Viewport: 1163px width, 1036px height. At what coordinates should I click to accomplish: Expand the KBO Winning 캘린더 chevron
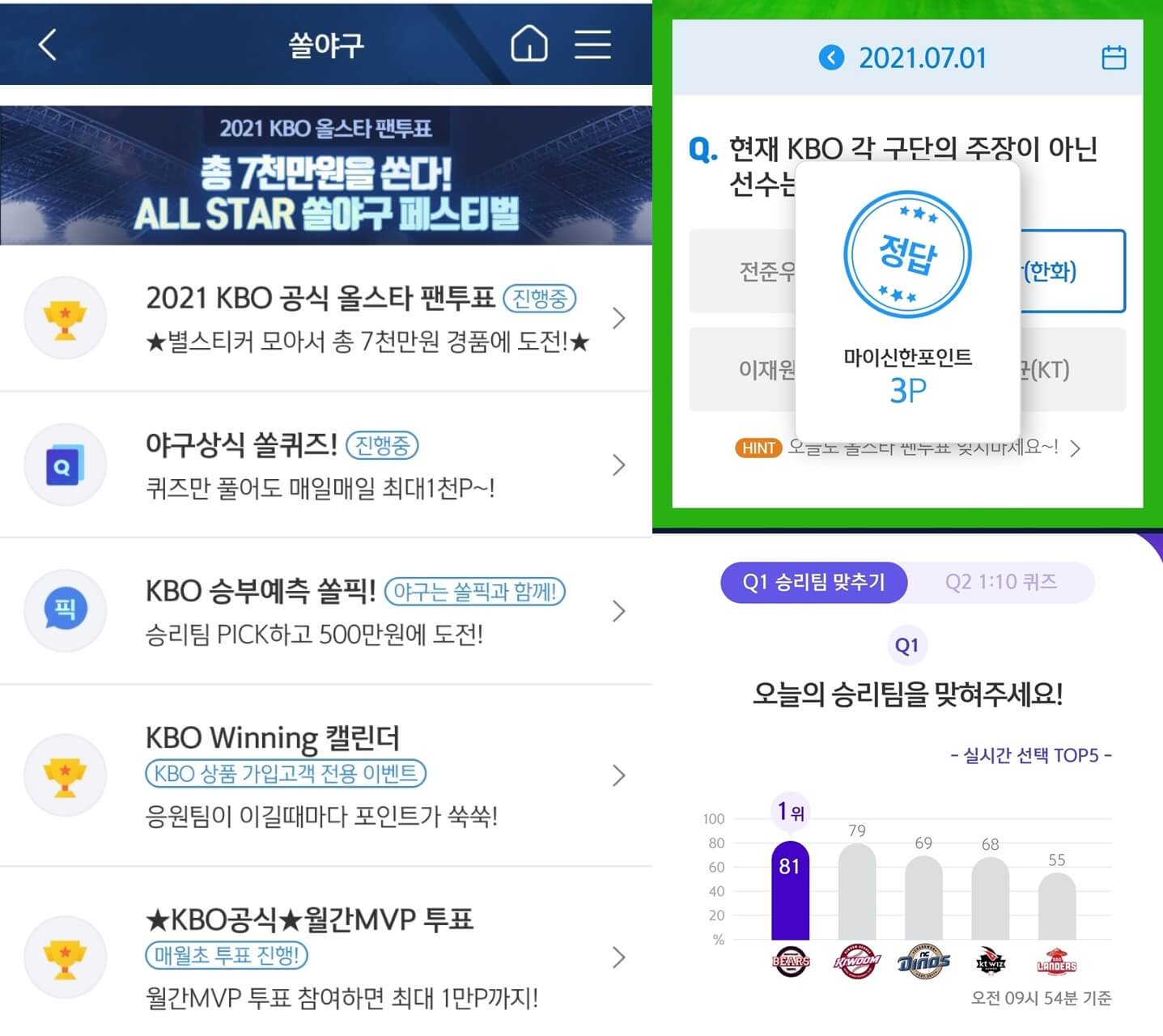(619, 775)
